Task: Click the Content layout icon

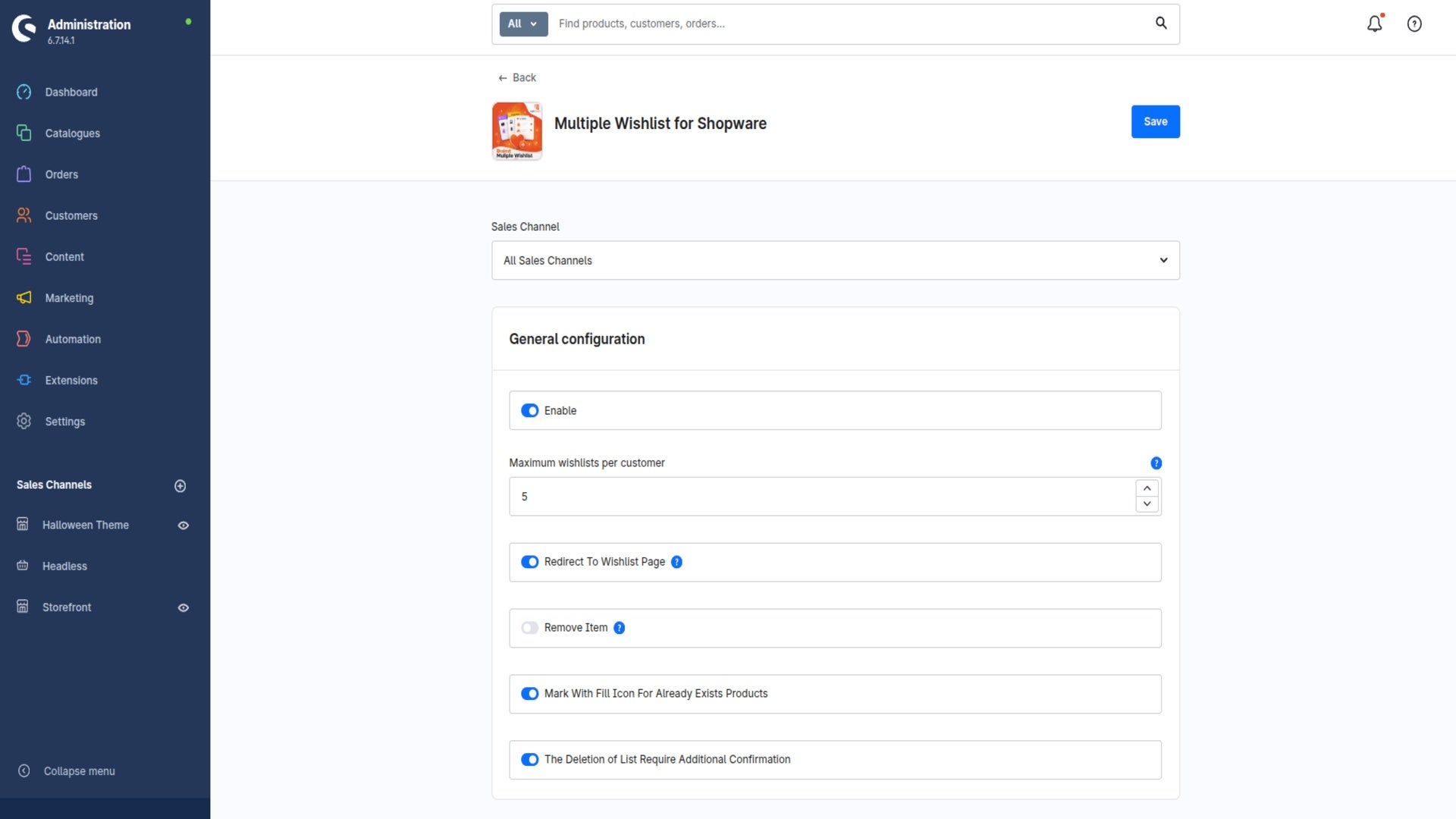Action: 24,256
